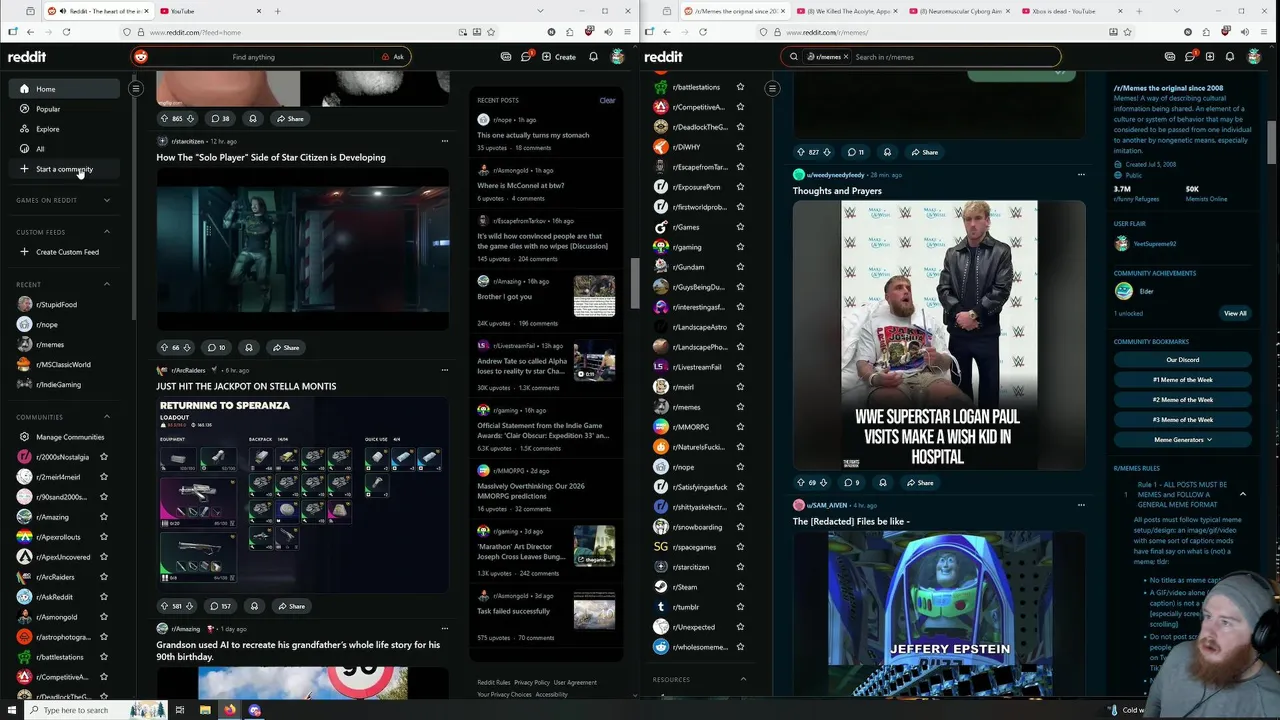Click Create button in left window header
Screen dimensions: 1280x720
click(x=559, y=57)
